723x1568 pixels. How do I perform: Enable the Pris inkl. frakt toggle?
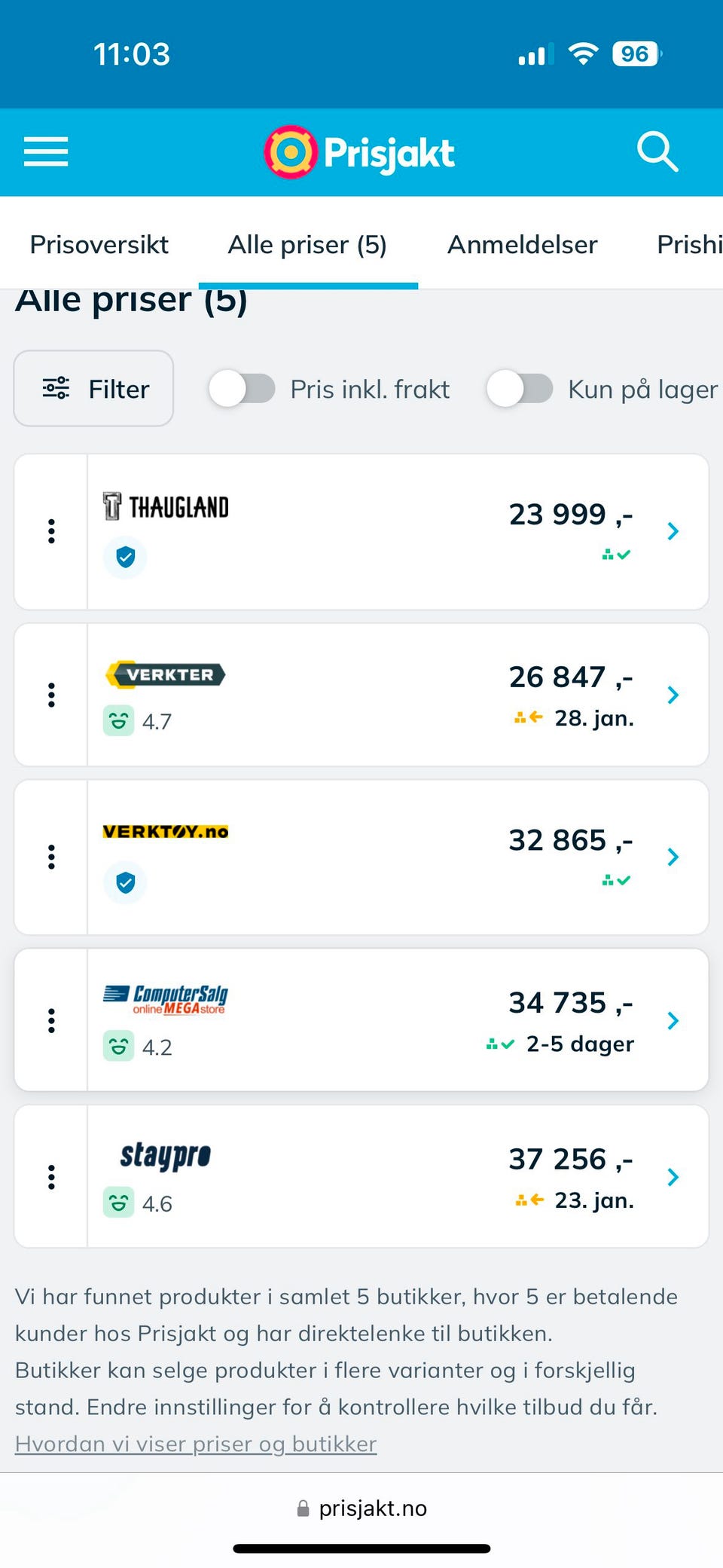(242, 390)
